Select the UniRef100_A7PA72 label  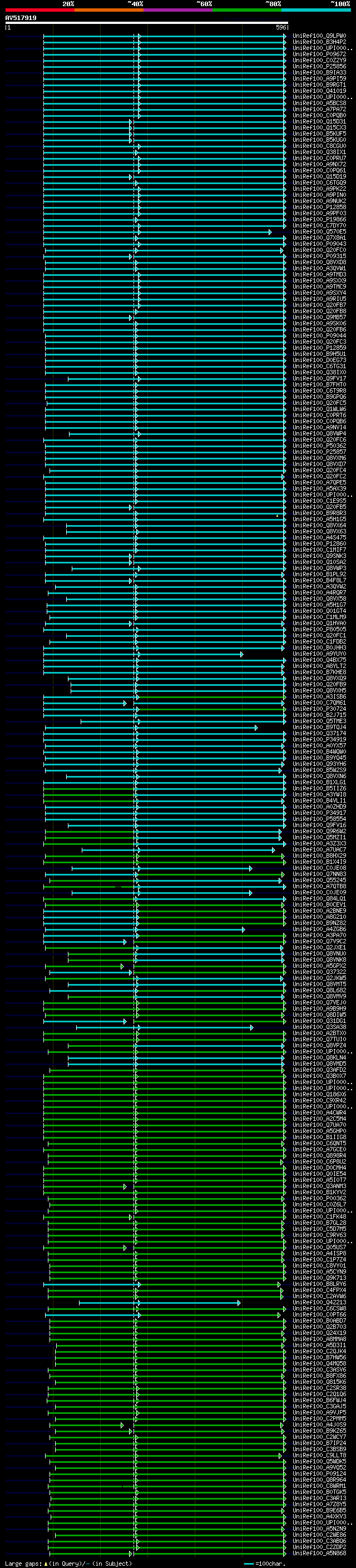coord(319,109)
